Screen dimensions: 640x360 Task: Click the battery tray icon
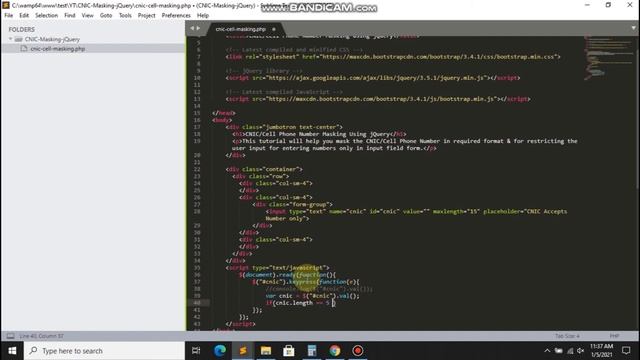click(x=558, y=351)
